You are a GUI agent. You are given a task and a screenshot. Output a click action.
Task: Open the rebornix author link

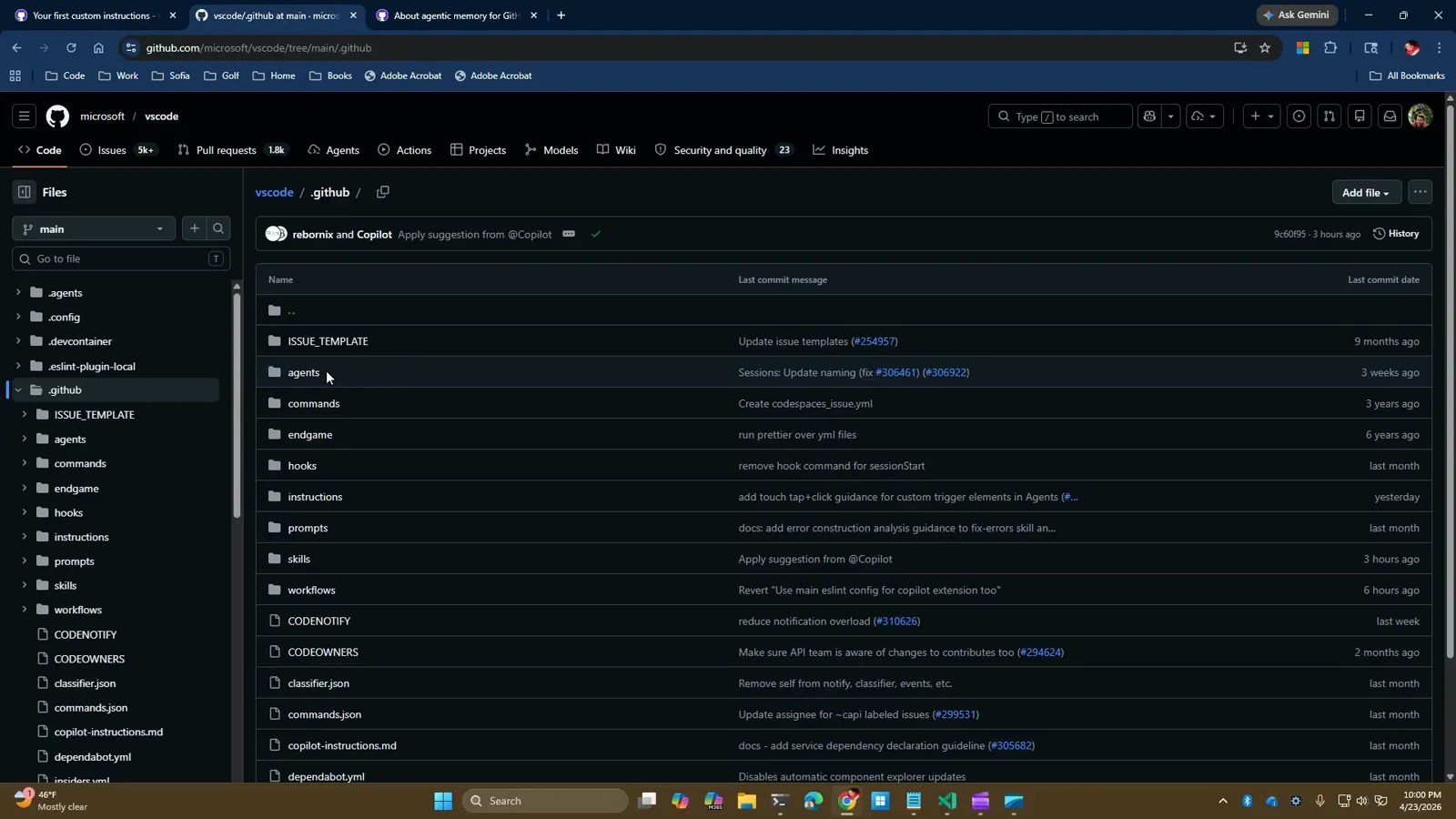(x=313, y=234)
